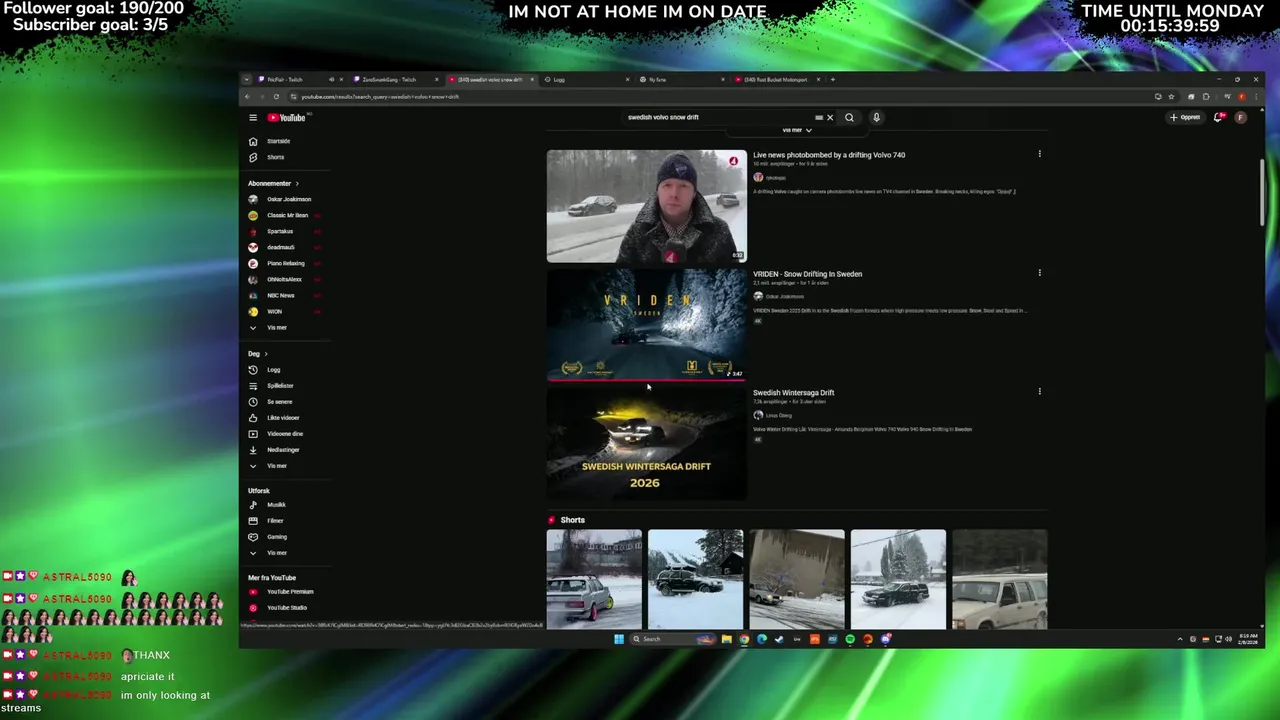Open Likte videoer in sidebar
1280x720 pixels.
[283, 418]
